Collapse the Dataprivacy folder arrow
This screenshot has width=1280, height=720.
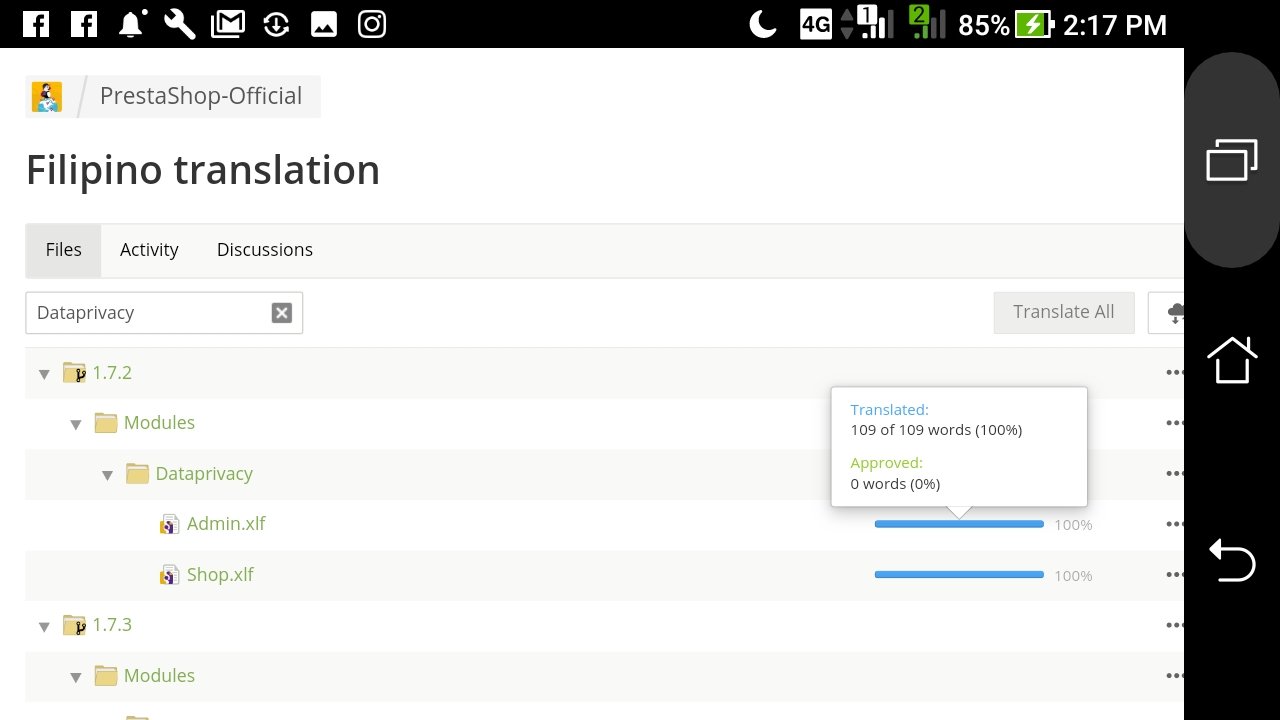[x=108, y=475]
